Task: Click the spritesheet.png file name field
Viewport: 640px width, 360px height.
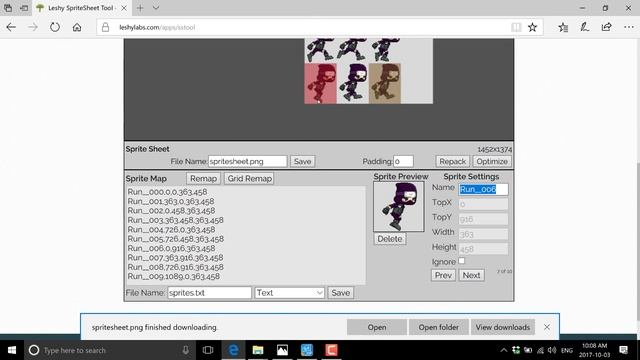Action: [247, 161]
